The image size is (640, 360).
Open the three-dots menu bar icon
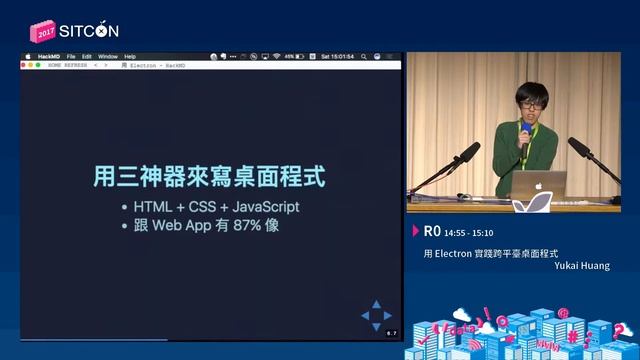pyautogui.click(x=233, y=57)
